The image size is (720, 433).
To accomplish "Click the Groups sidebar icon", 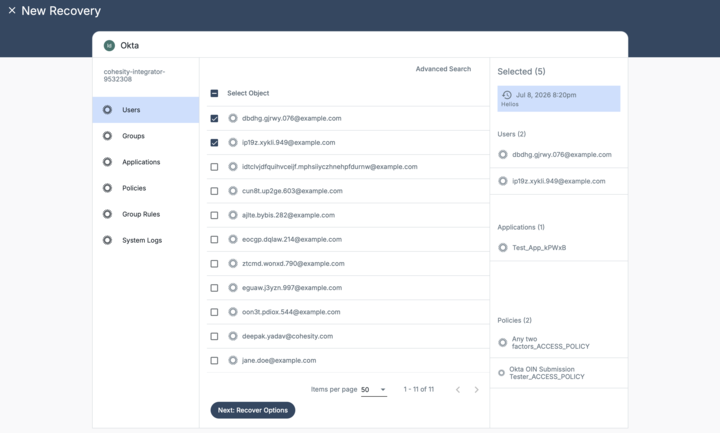I will 107,136.
